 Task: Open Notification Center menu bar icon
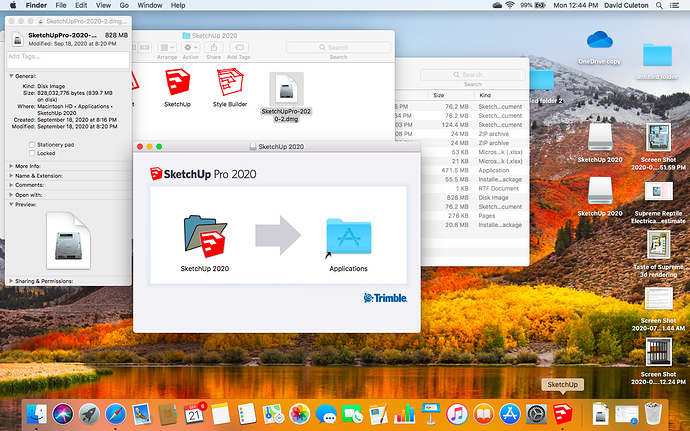[674, 5]
